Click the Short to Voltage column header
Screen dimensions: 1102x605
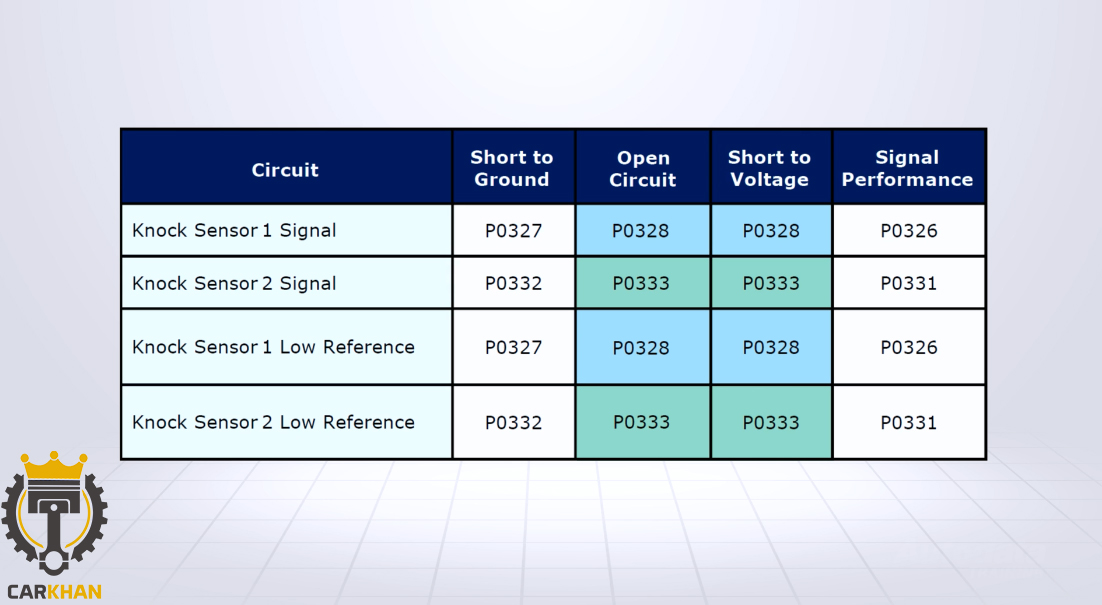coord(769,168)
